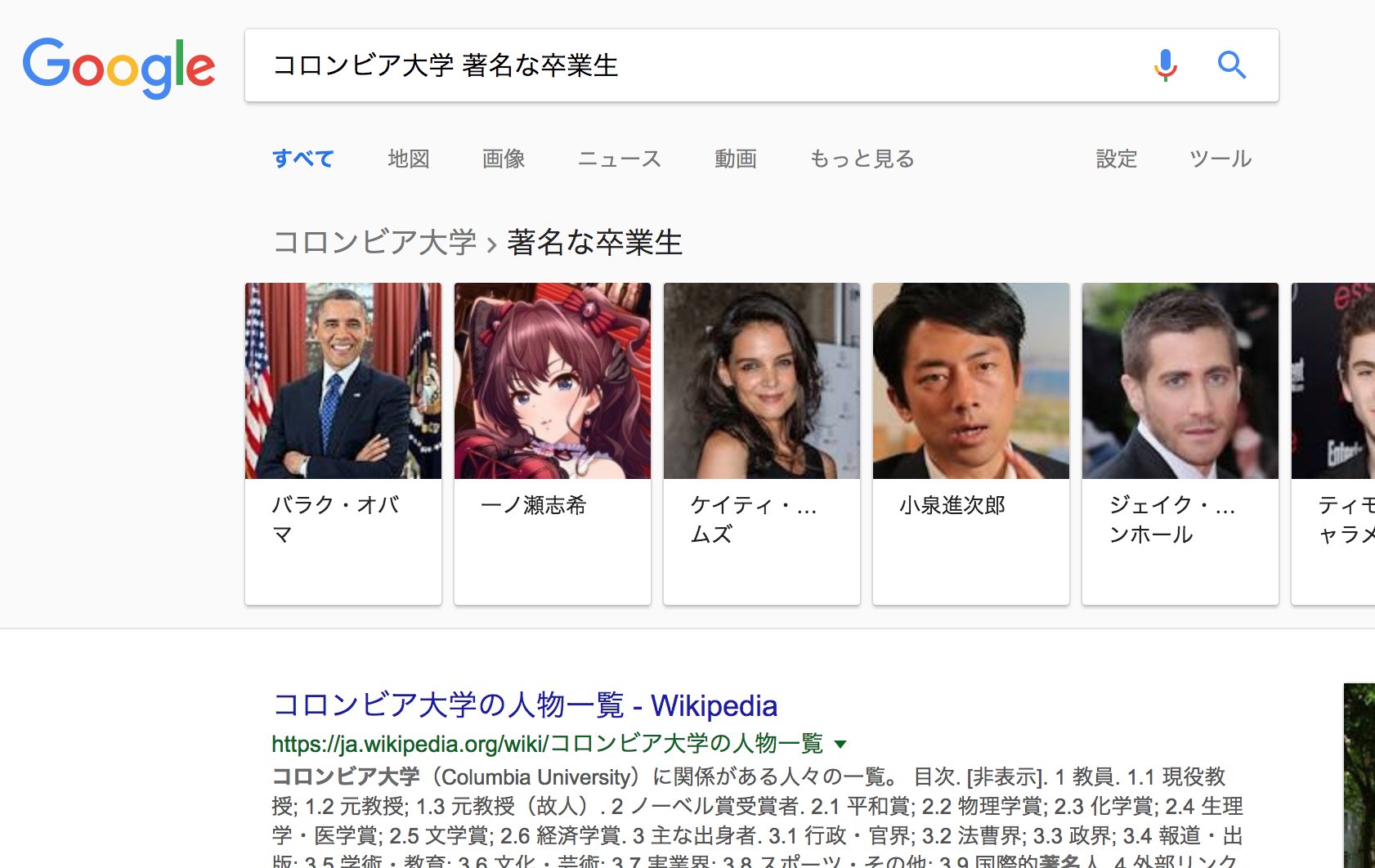1375x868 pixels.
Task: Click the ケイティ・…ムズ name label
Action: pos(754,520)
